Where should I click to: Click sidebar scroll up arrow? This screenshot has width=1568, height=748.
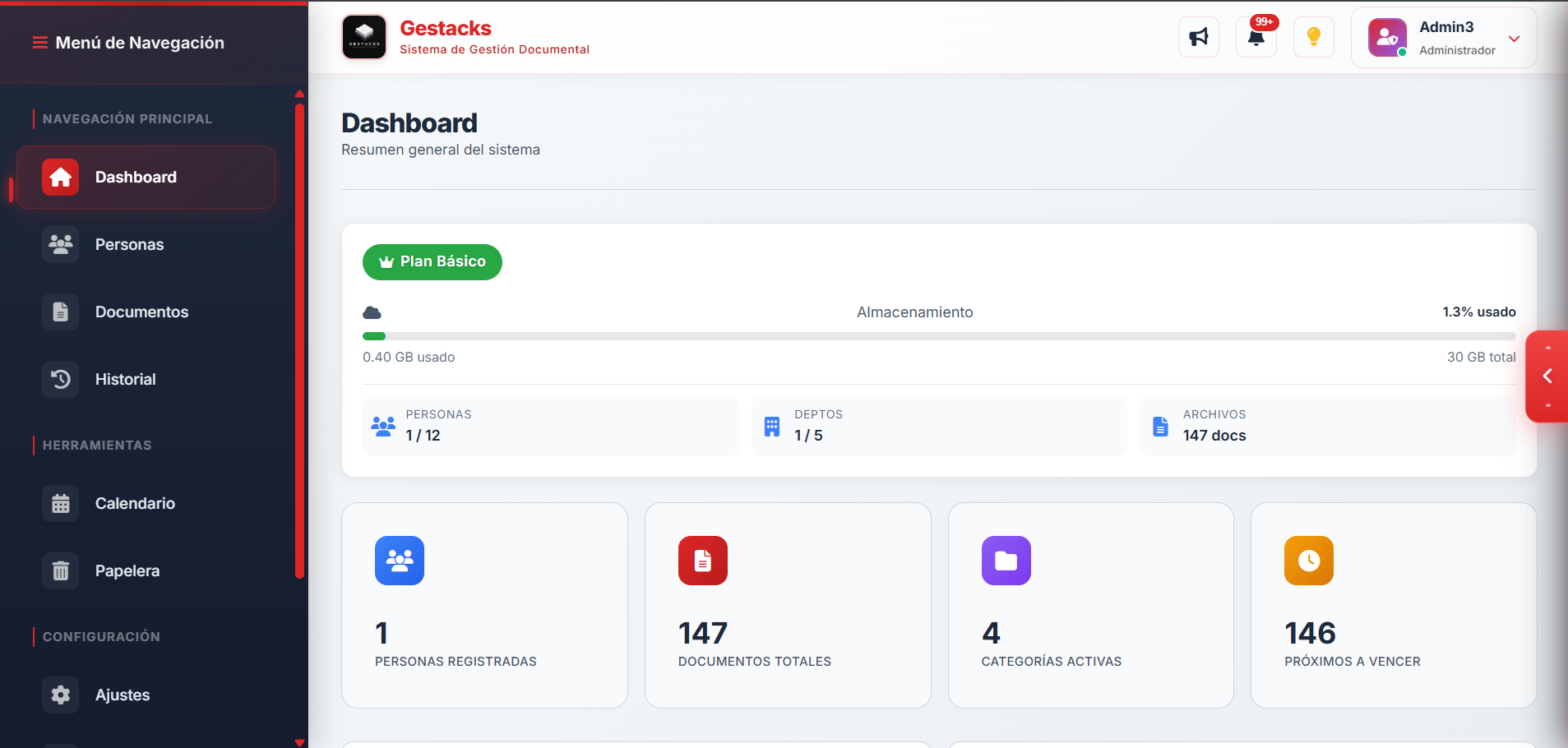pyautogui.click(x=299, y=94)
